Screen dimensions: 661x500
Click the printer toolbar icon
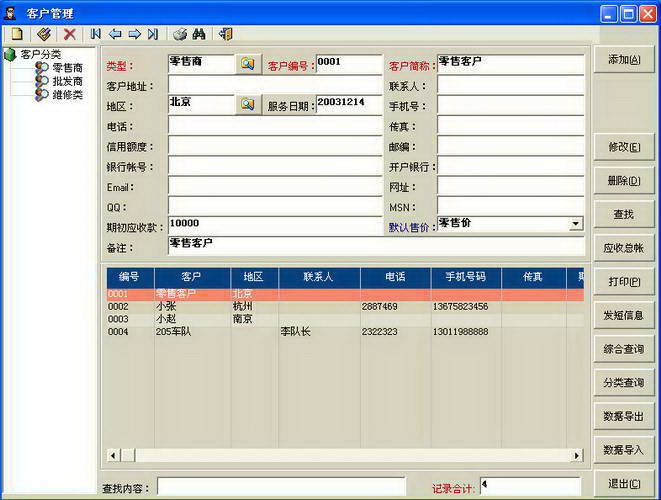pos(179,33)
